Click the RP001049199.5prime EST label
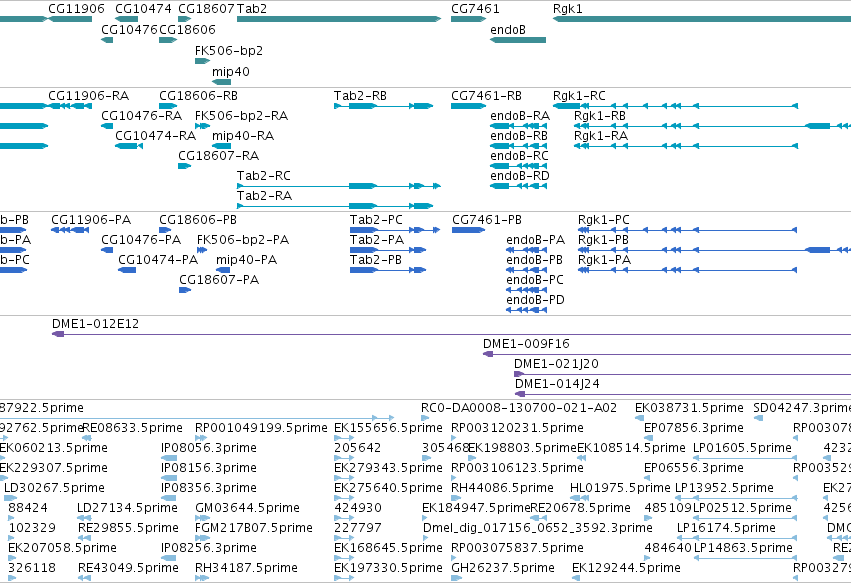This screenshot has height=583, width=851. 262,429
